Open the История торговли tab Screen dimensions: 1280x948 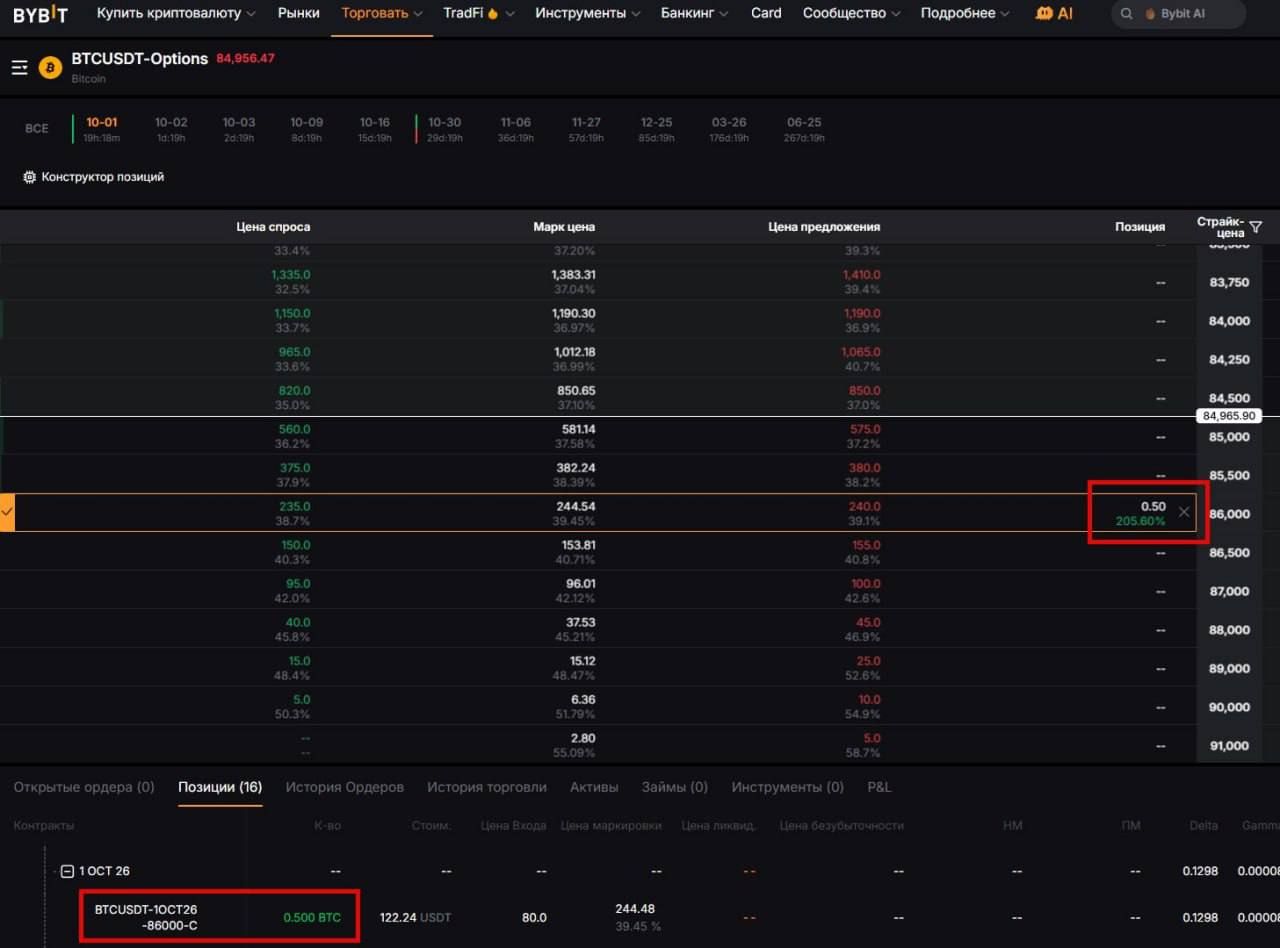click(x=487, y=787)
